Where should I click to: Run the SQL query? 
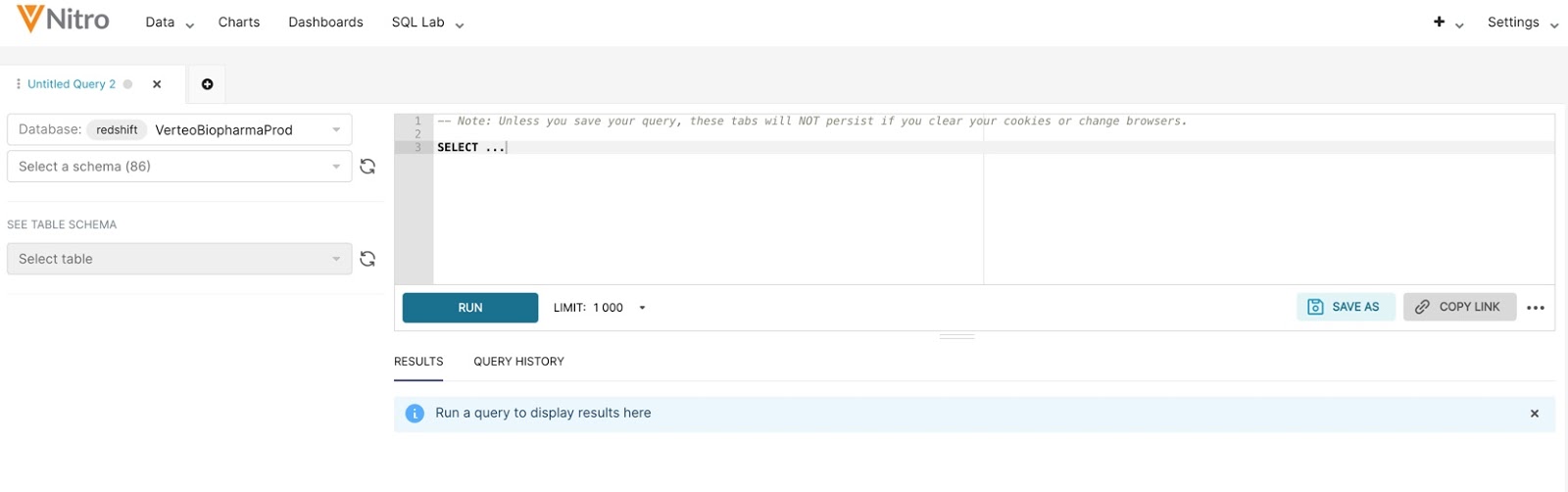tap(469, 308)
